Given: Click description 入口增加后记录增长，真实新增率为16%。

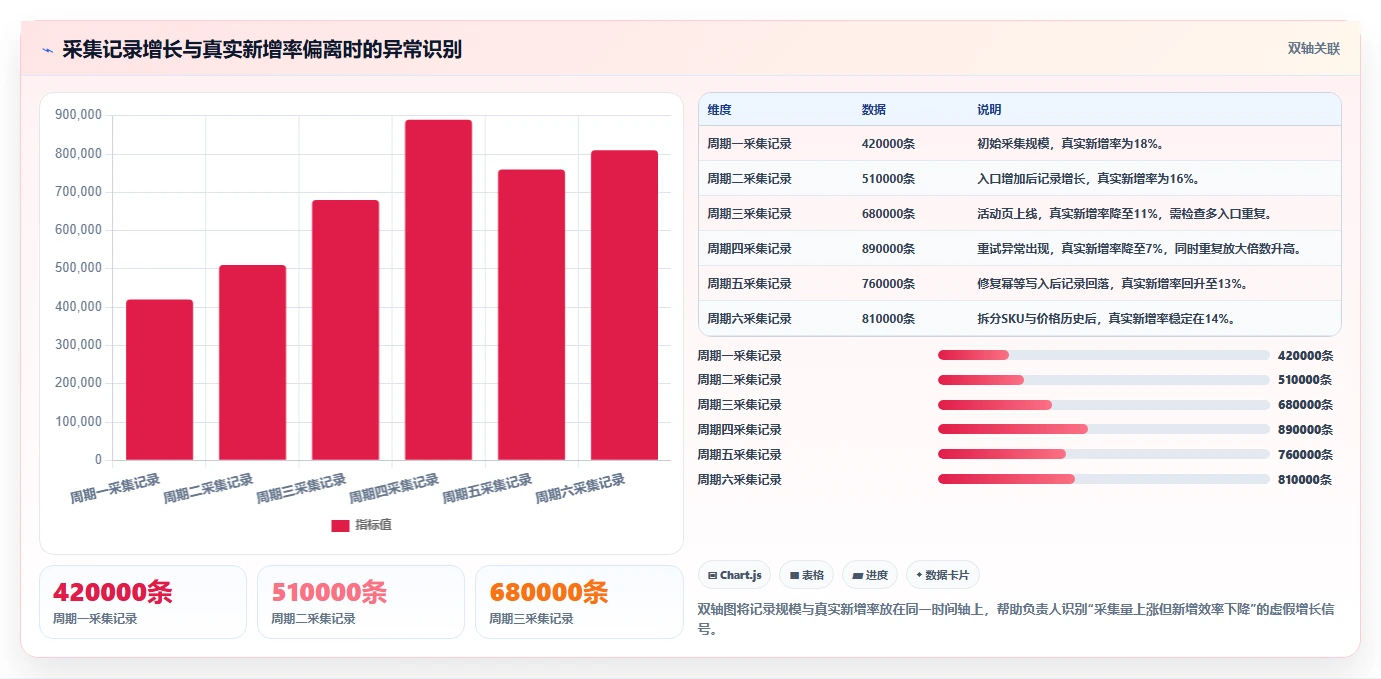Looking at the screenshot, I should pos(1088,179).
